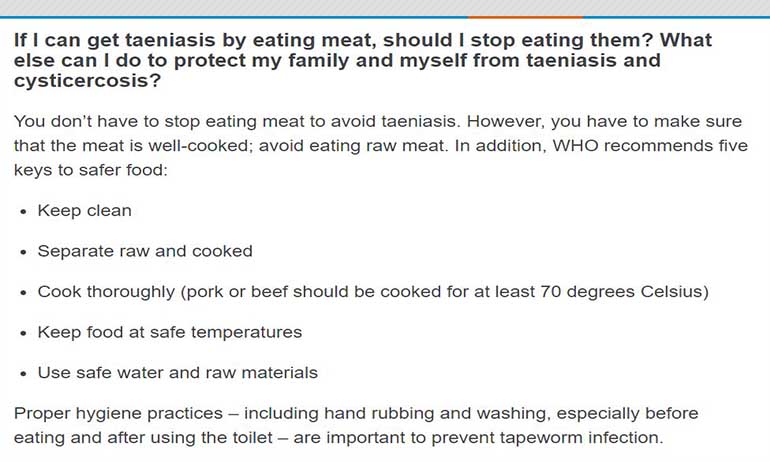Screen dimensions: 770x462
Task: Click the gray striped bar at top
Action: (x=385, y=7)
